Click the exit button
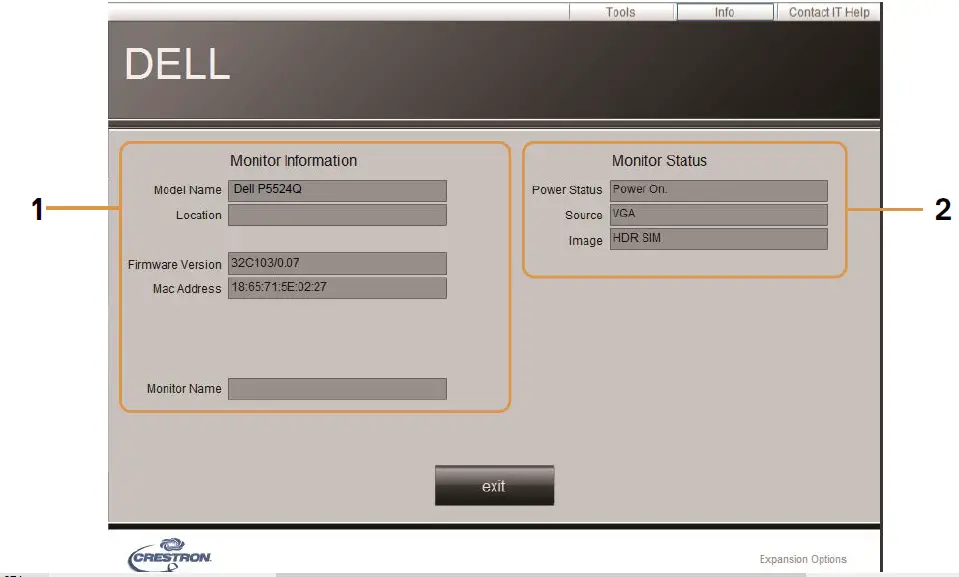This screenshot has width=959, height=577. pos(494,486)
